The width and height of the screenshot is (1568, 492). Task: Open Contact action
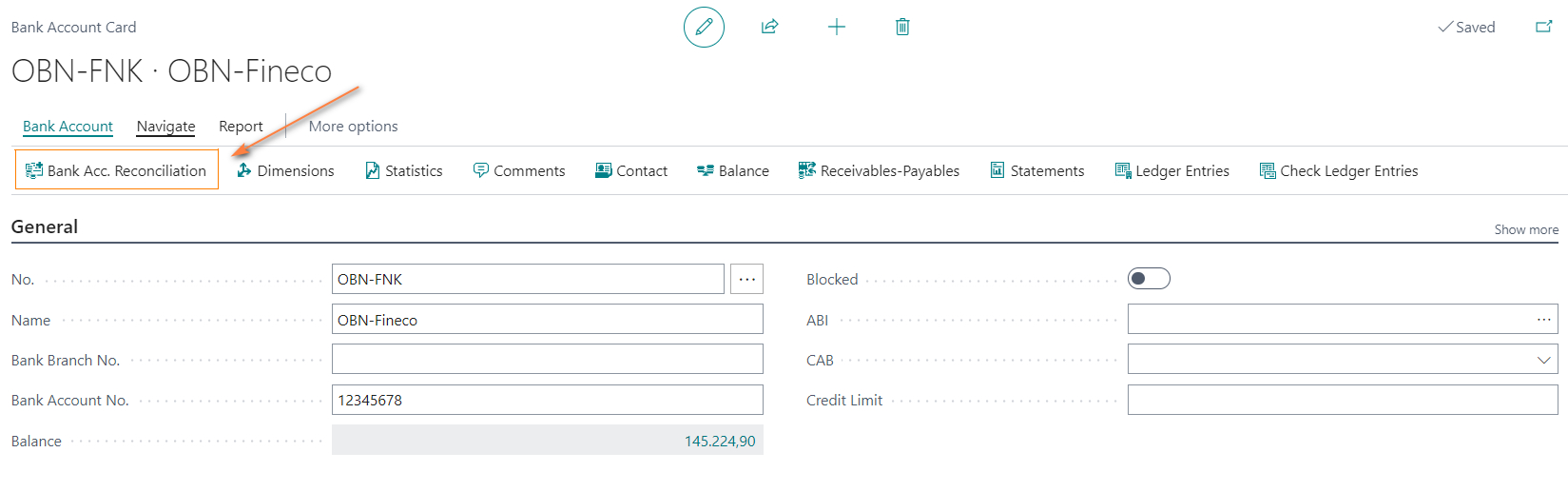click(x=631, y=170)
